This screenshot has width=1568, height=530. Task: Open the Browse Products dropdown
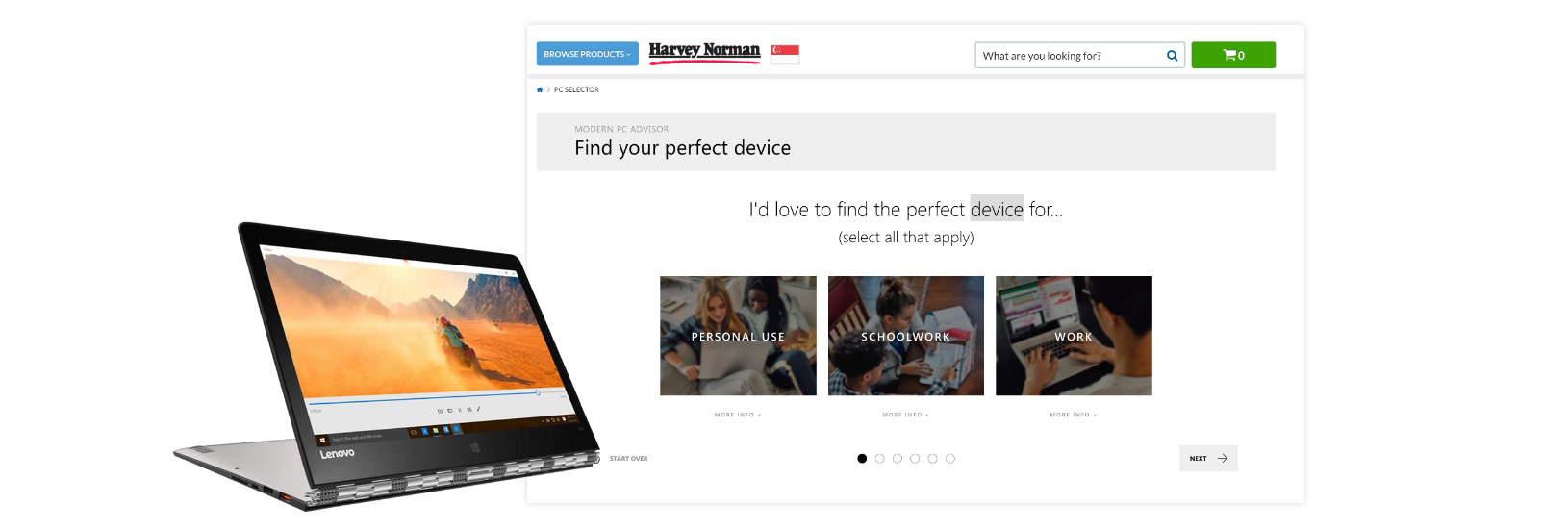tap(588, 54)
